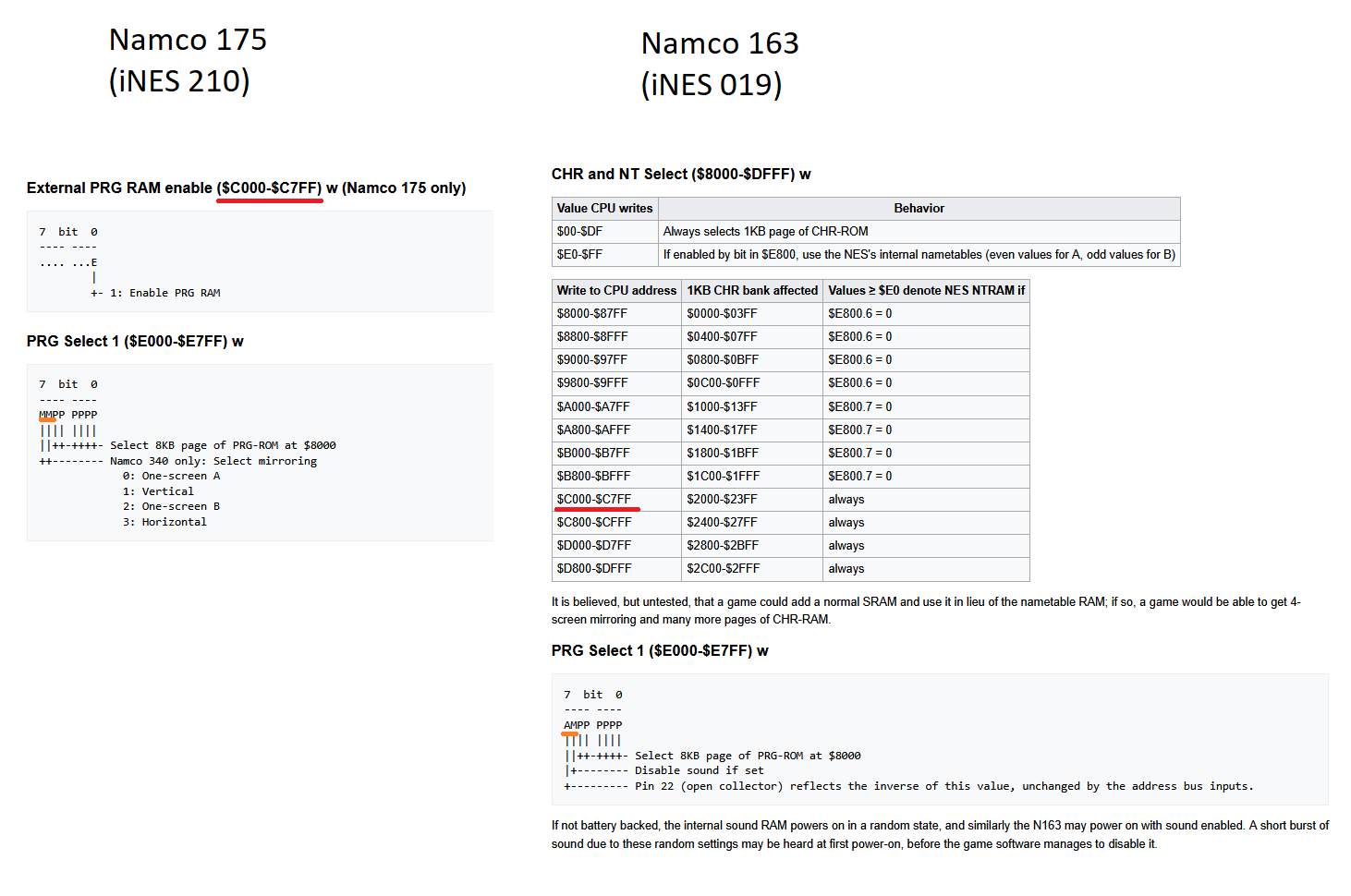Click "$E800.6 = 0" in the $8000-$87FF row
Image resolution: width=1351 pixels, height=896 pixels.
926,314
